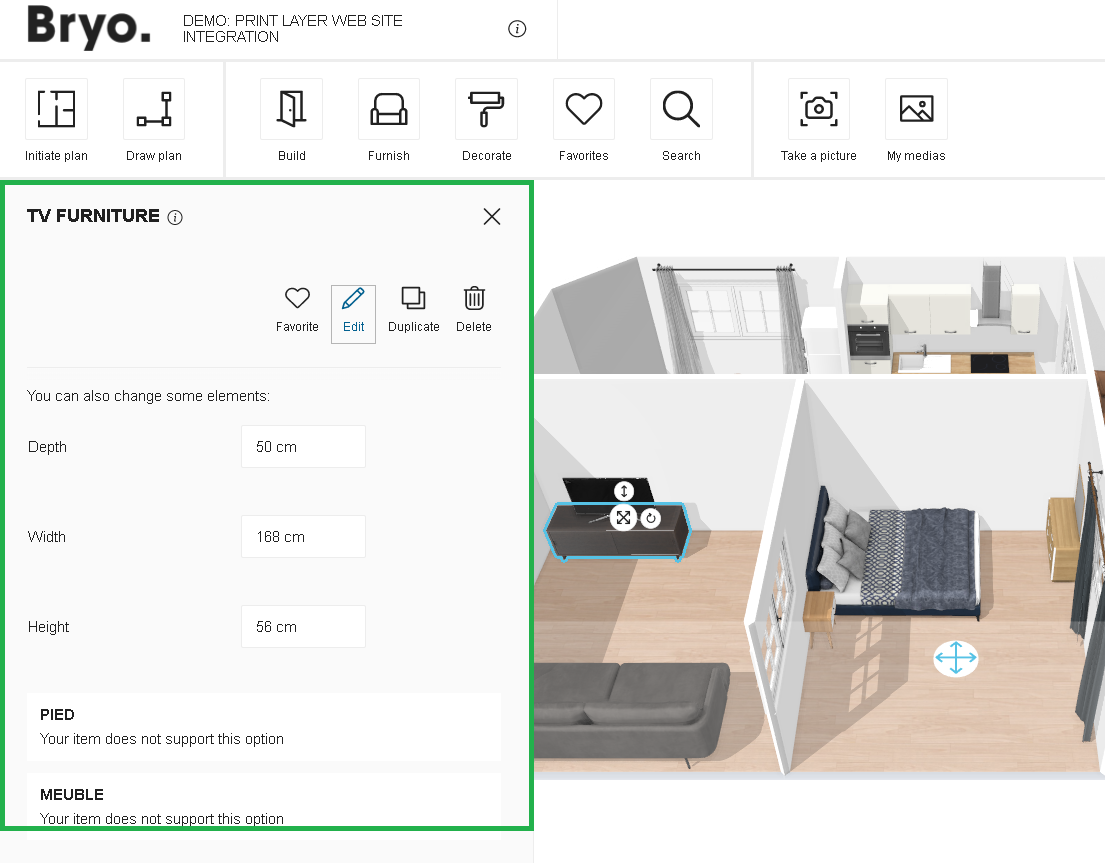Image resolution: width=1105 pixels, height=863 pixels.
Task: Click info icon beside TV FURNITURE title
Action: coord(175,218)
